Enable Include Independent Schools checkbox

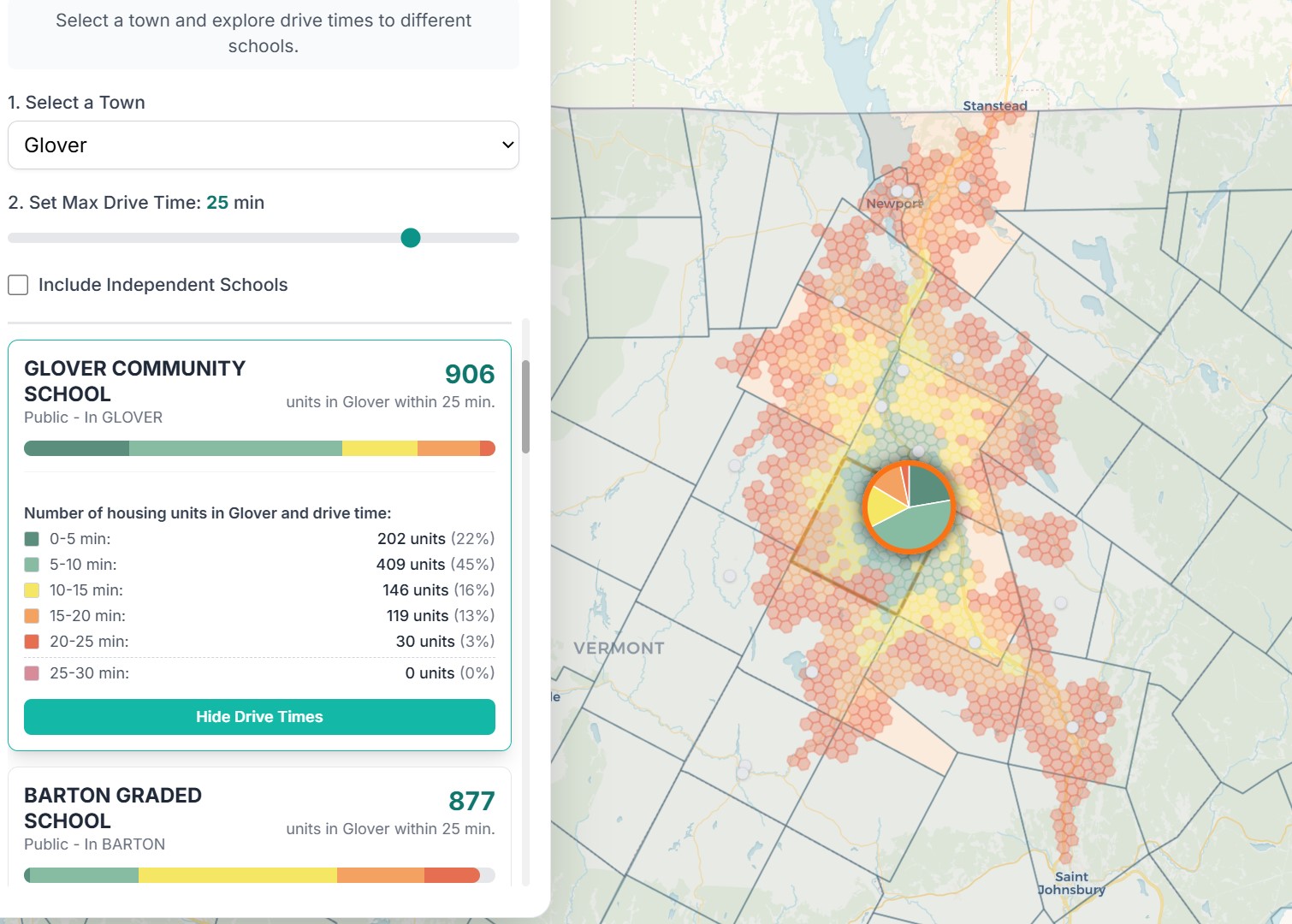pos(18,285)
